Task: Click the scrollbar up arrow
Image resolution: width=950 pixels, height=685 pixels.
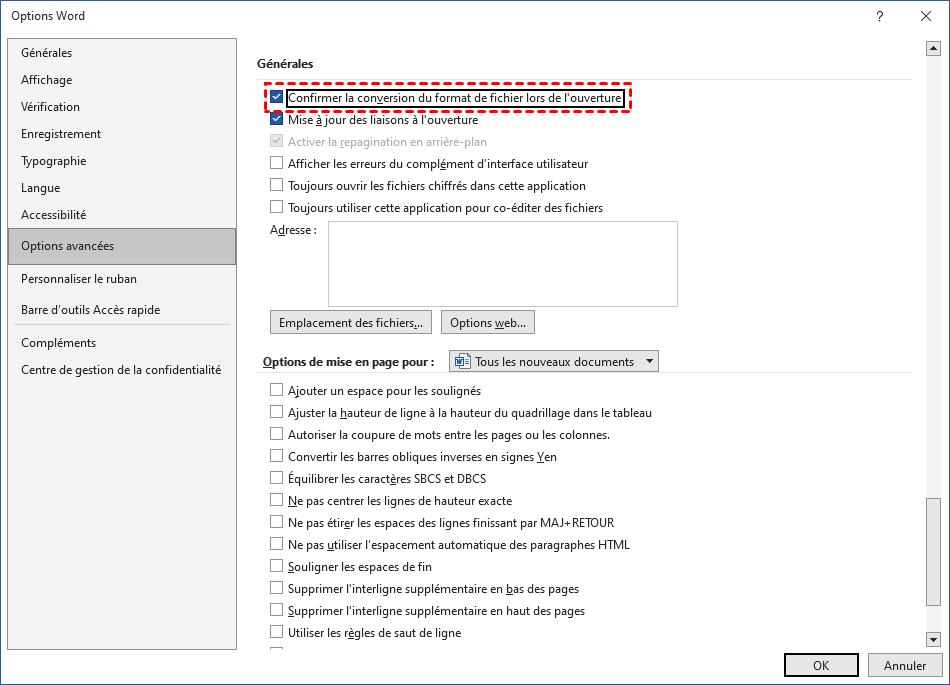Action: (x=934, y=48)
